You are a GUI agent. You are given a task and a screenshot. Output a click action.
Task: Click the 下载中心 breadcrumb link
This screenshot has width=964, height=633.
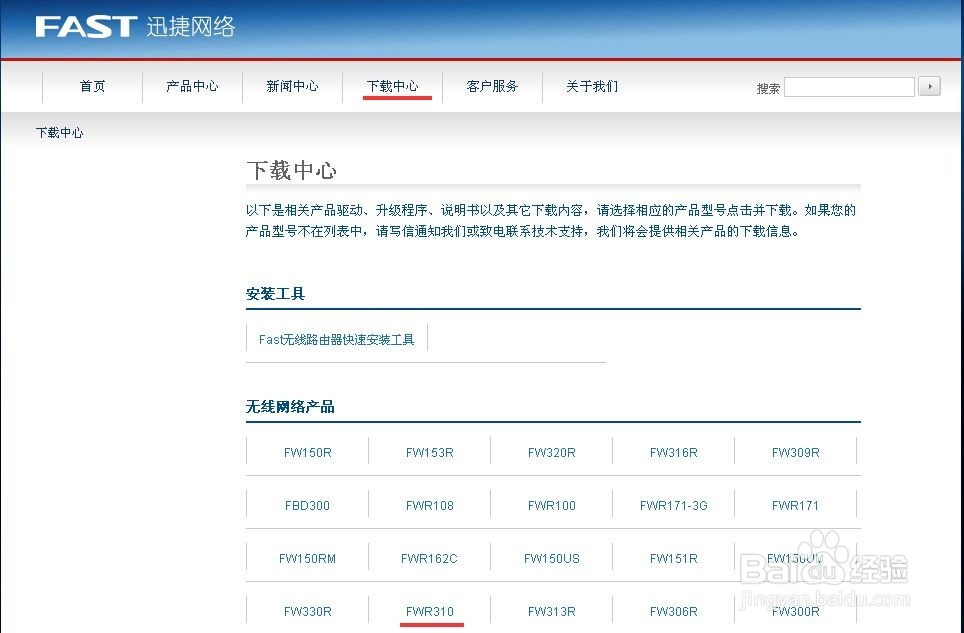point(60,132)
